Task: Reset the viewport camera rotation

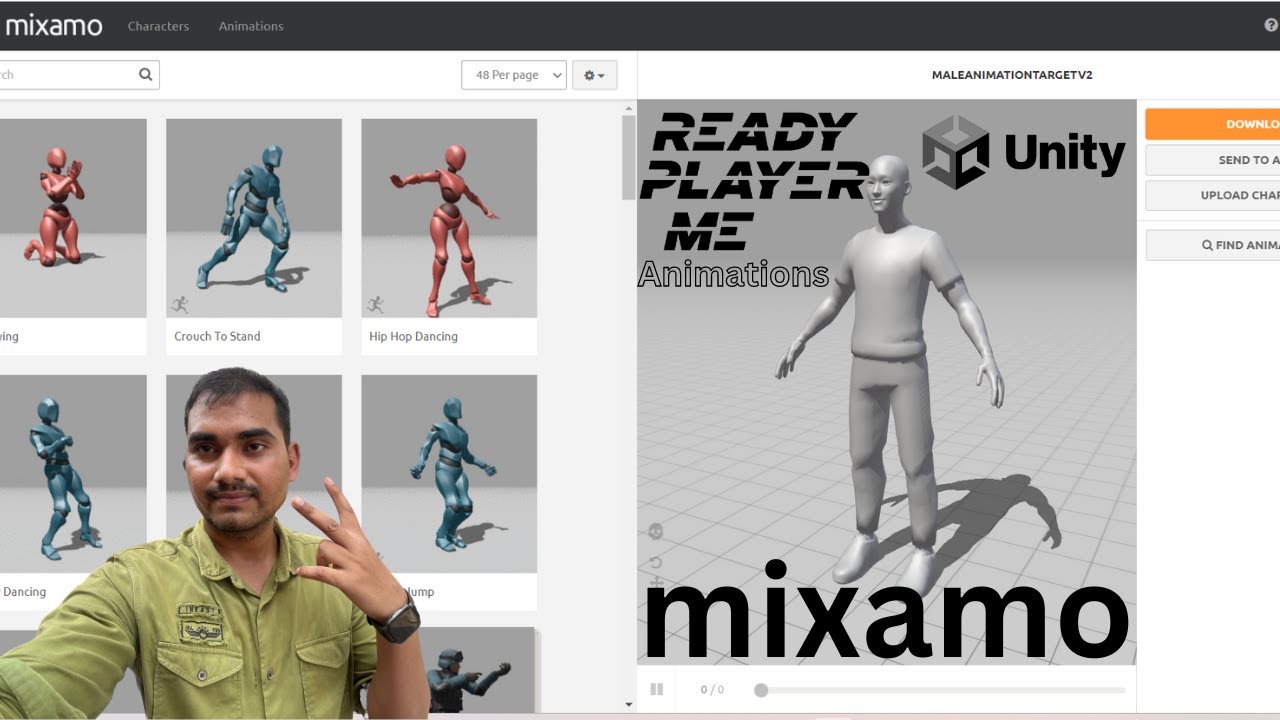Action: tap(656, 562)
